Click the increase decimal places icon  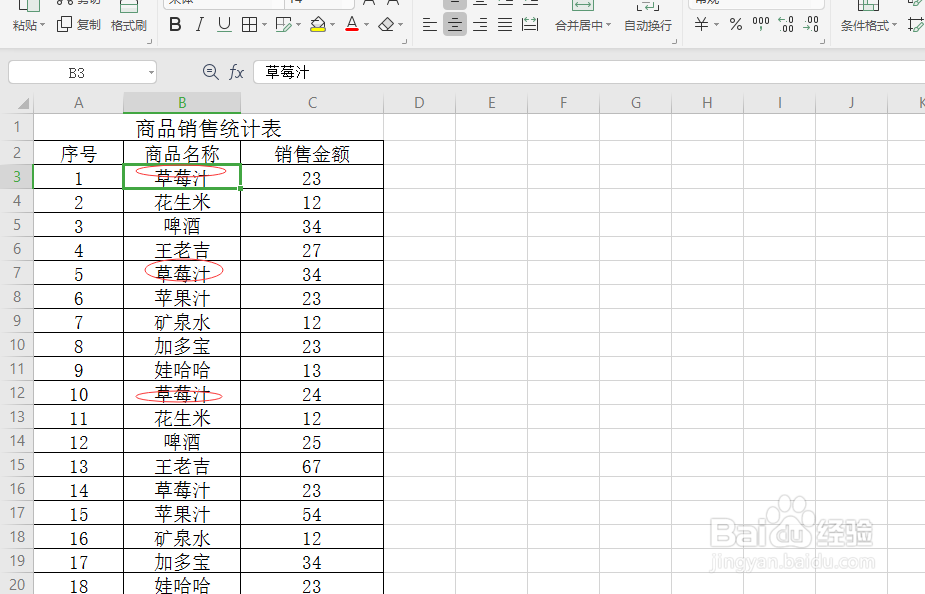787,25
